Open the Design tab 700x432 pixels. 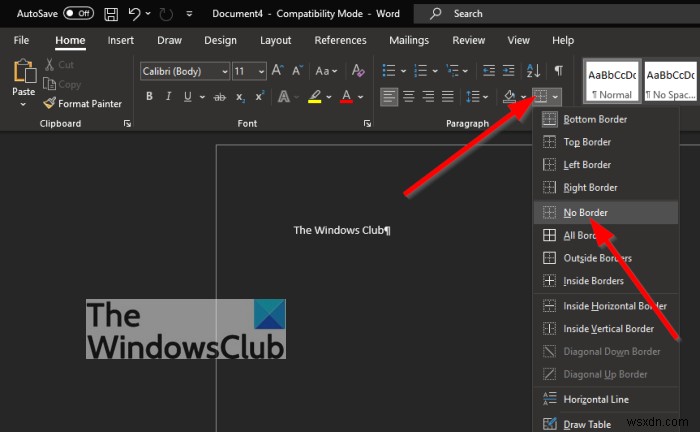(221, 40)
